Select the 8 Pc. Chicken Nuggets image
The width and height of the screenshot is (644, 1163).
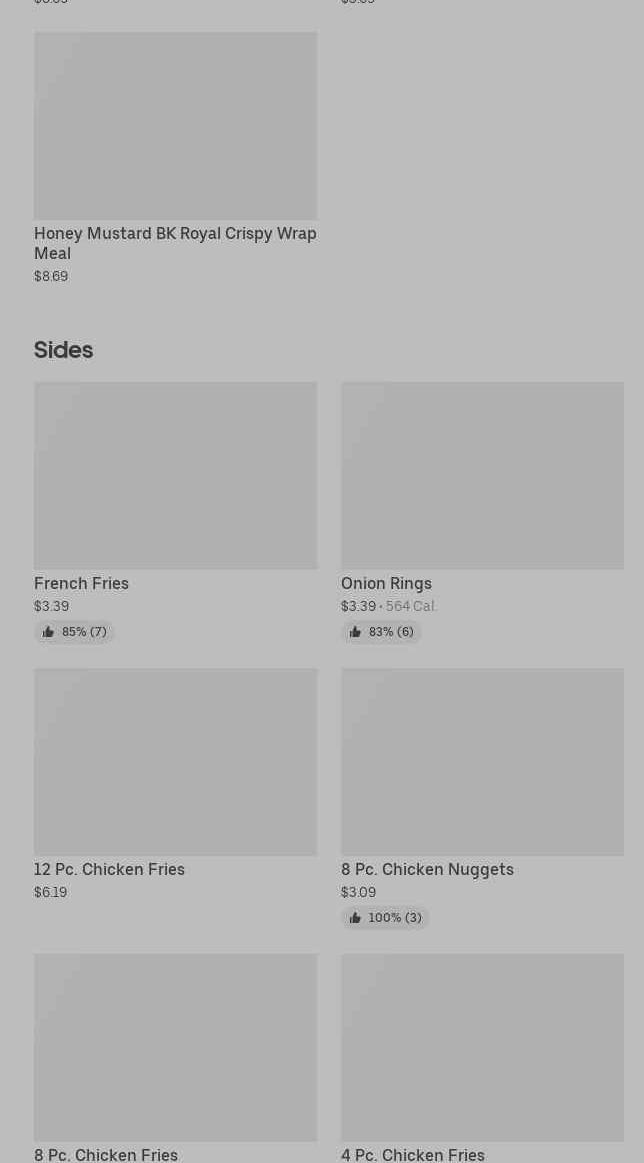[482, 762]
